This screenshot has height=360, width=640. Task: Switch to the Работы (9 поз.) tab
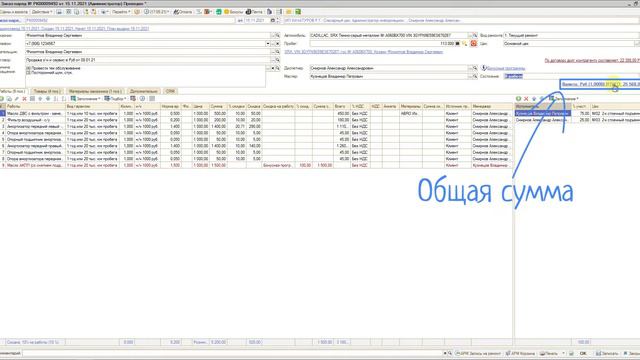click(13, 91)
